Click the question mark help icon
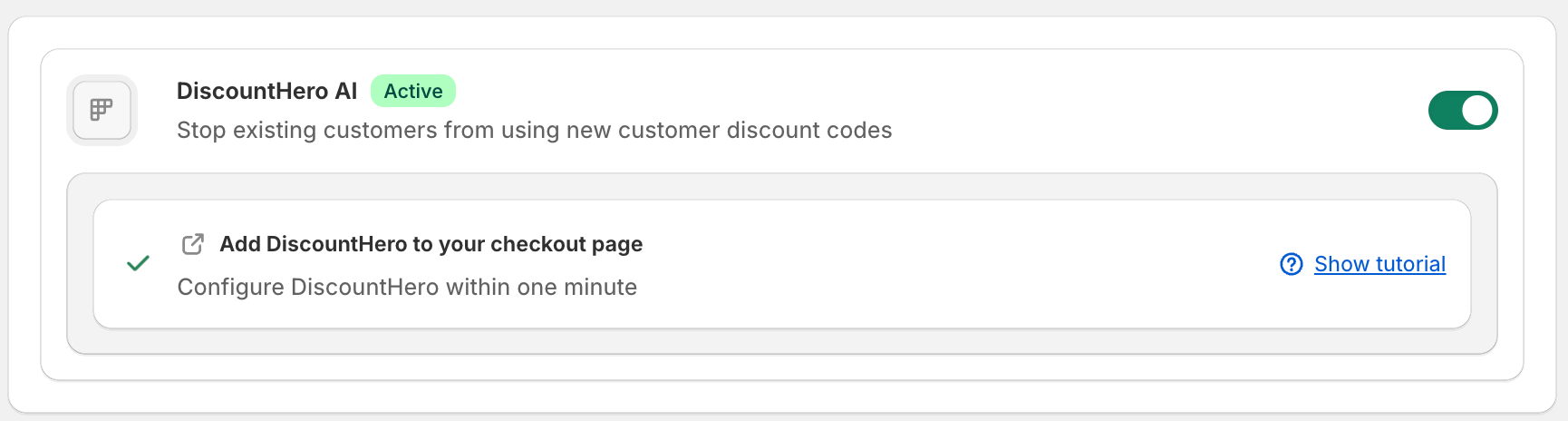The image size is (1568, 421). [x=1291, y=264]
